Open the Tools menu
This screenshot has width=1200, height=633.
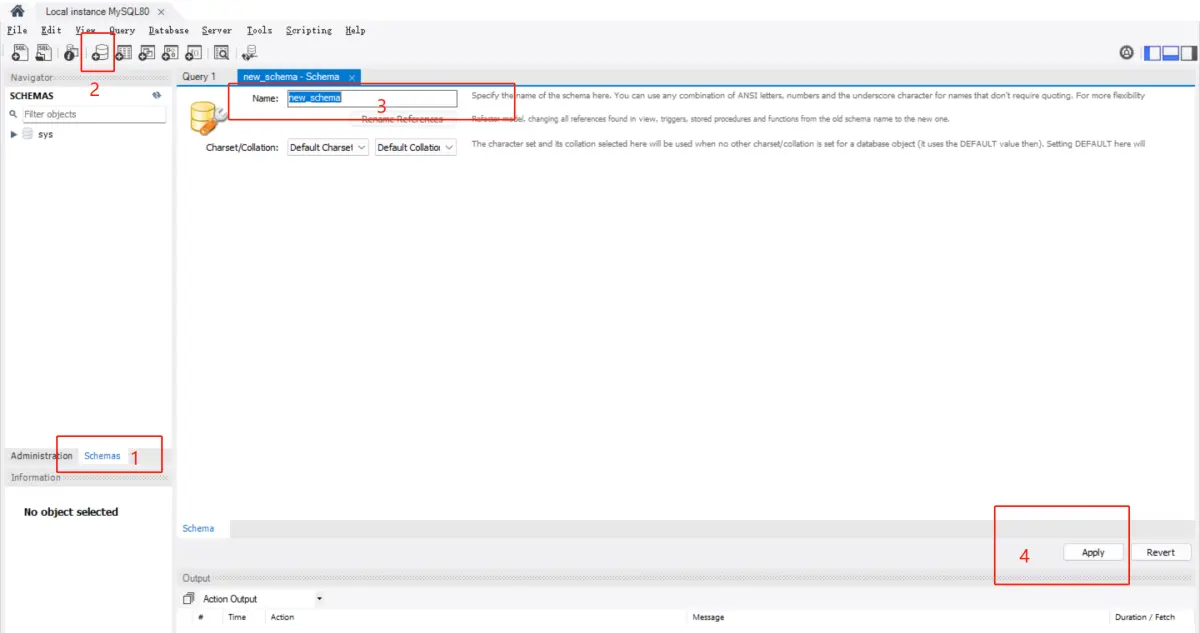pos(259,30)
